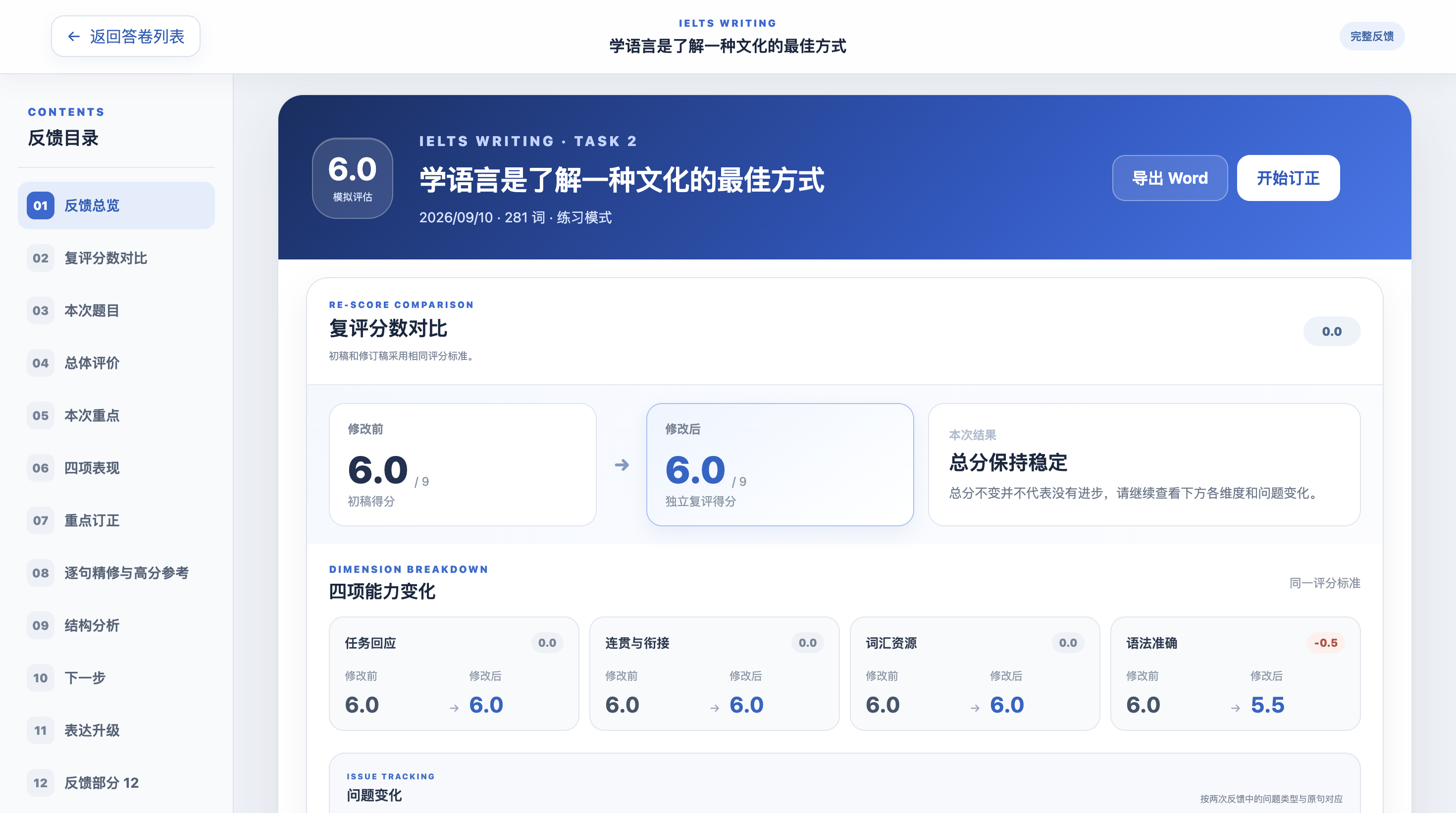Click the 四项能力变化 heading

[382, 592]
